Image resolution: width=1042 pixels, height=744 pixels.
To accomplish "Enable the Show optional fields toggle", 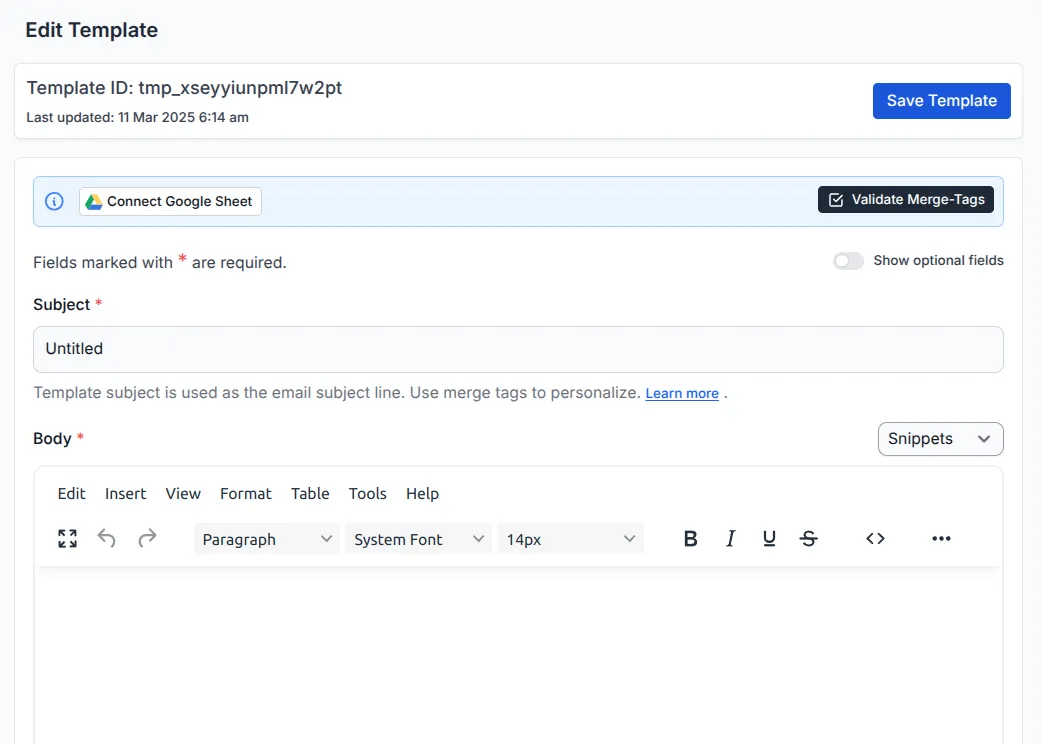I will tap(848, 260).
